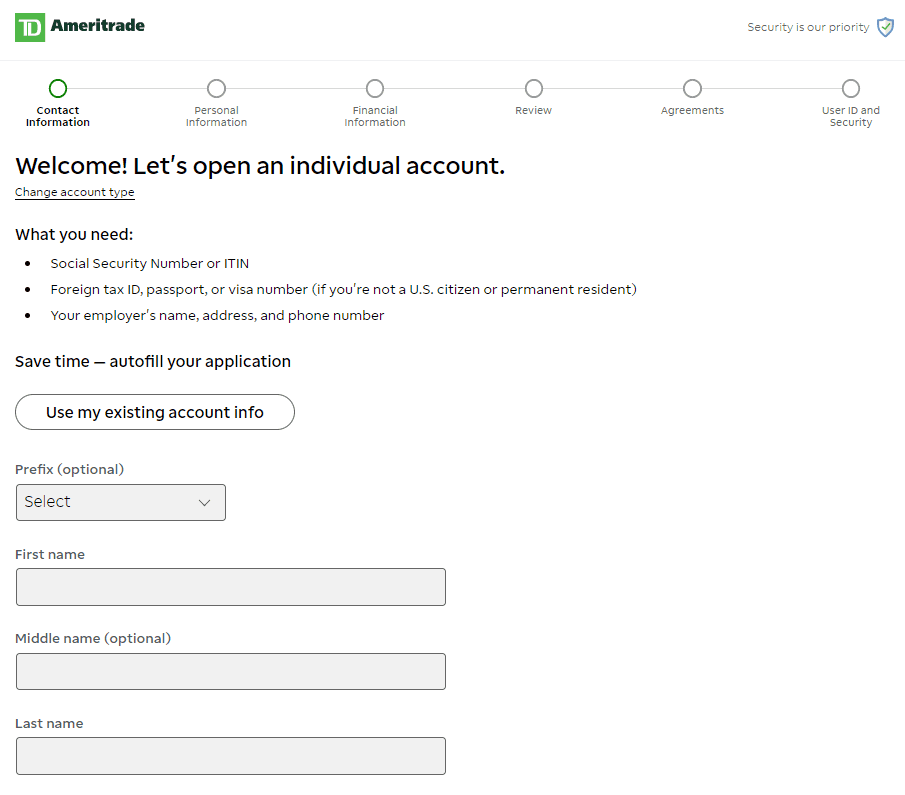Focus the First name input field

pyautogui.click(x=231, y=587)
